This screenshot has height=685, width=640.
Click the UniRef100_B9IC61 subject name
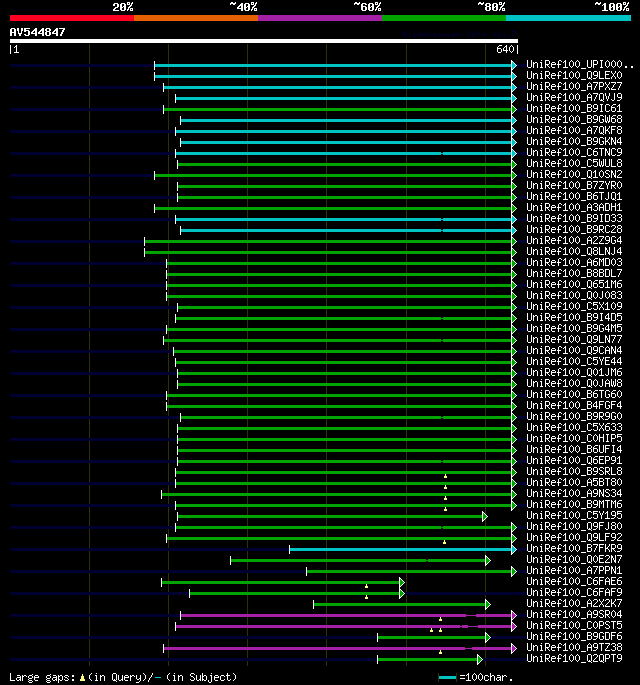click(574, 108)
